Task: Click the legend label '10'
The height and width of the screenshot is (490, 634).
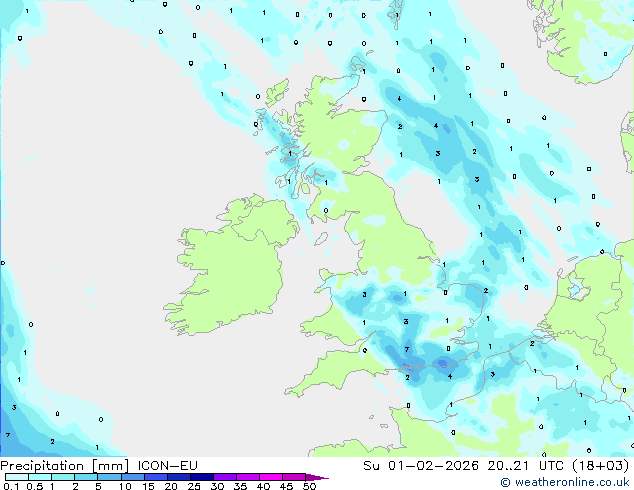Action: (125, 486)
